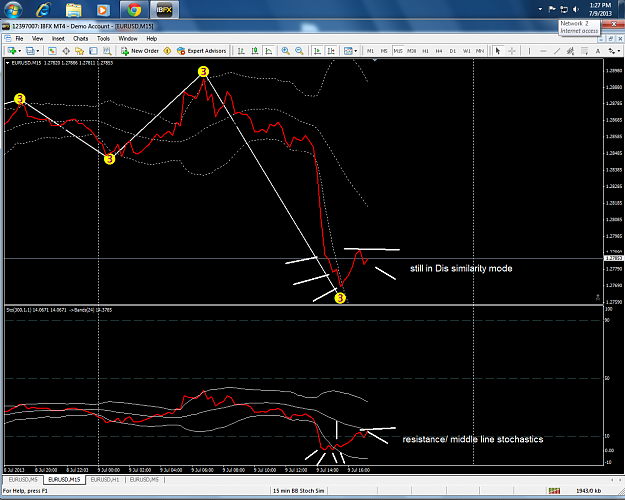Click the '1943/0 kb' connection status
The image size is (625, 500).
(588, 491)
